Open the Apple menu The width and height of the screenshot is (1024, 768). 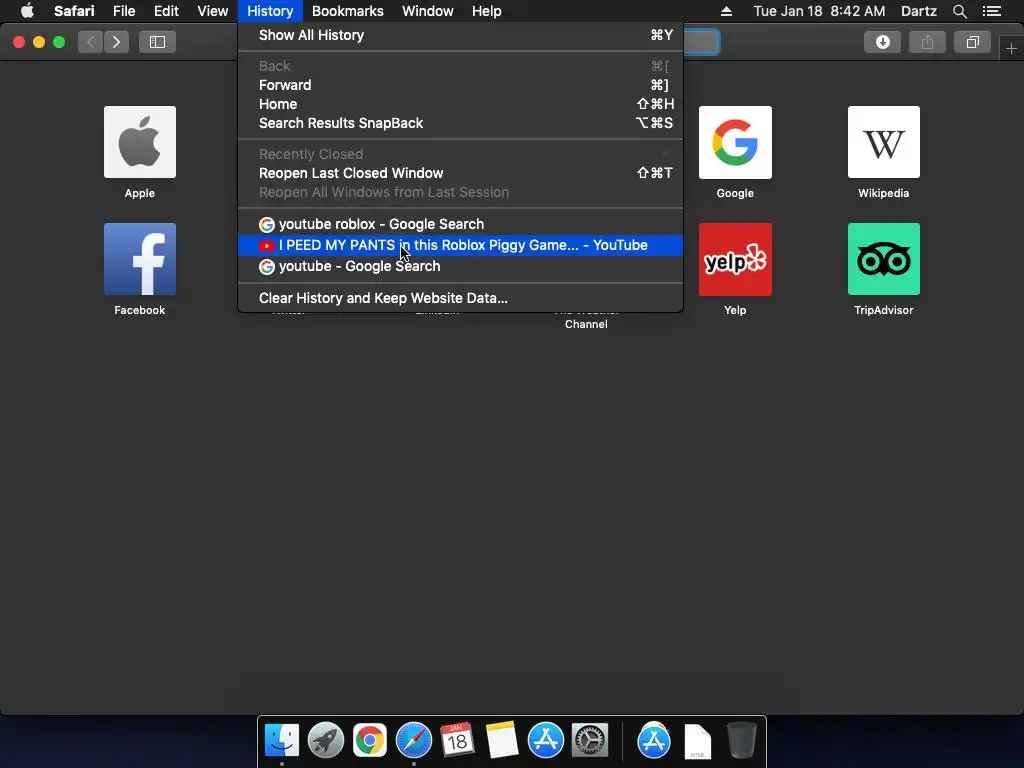point(27,11)
